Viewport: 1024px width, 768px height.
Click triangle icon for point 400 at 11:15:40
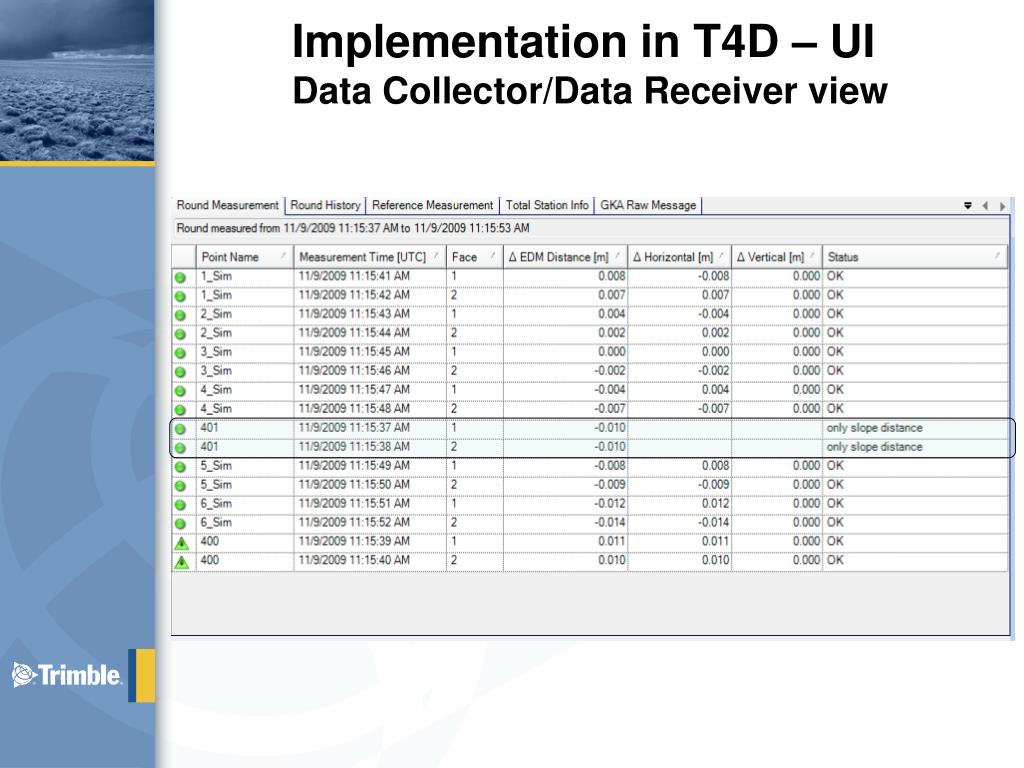(x=182, y=562)
